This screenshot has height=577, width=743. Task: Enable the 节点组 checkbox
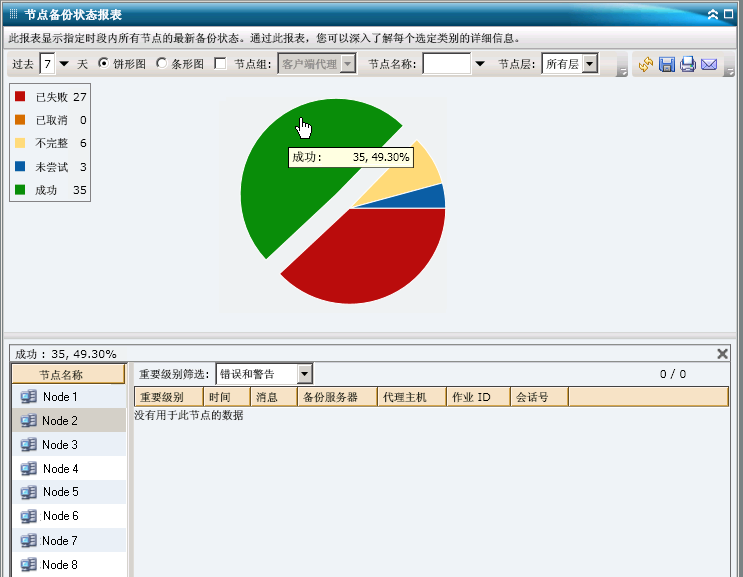coord(220,63)
